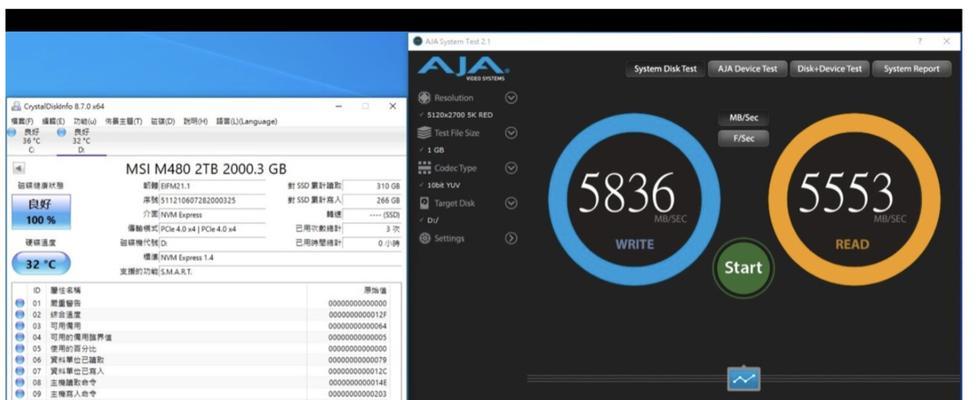Click the AJA System Test title bar icon
Viewport: 978px width, 400px height.
[x=417, y=41]
